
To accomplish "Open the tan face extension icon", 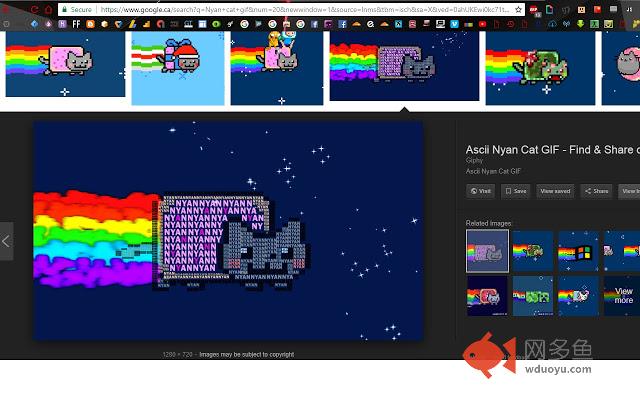I will pyautogui.click(x=582, y=9).
